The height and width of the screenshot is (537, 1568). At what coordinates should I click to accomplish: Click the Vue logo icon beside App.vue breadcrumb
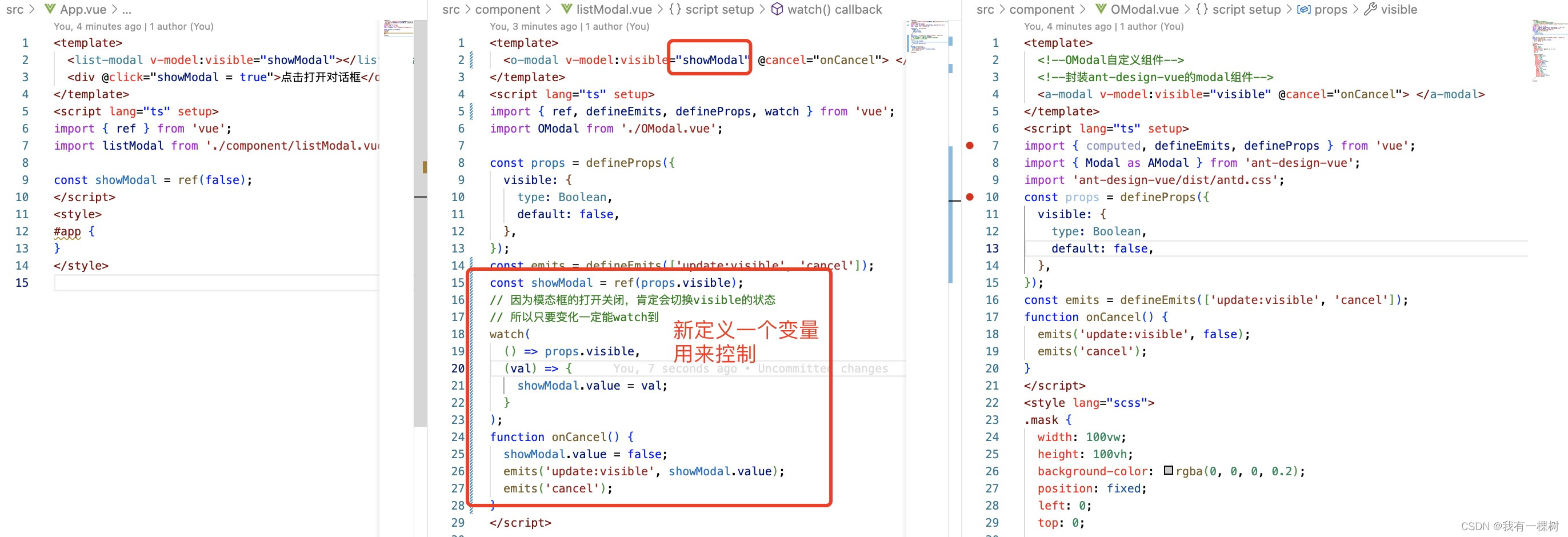click(49, 9)
